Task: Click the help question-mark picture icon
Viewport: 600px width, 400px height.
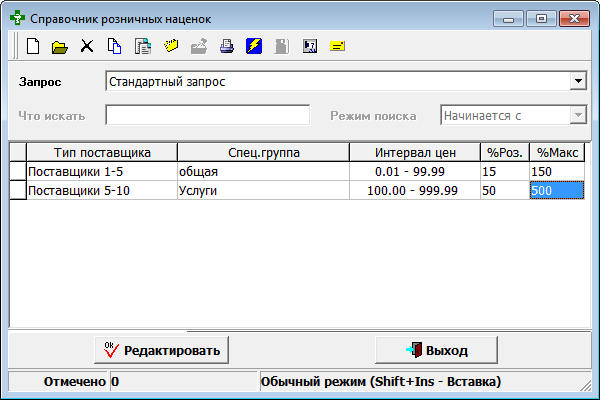Action: point(310,46)
